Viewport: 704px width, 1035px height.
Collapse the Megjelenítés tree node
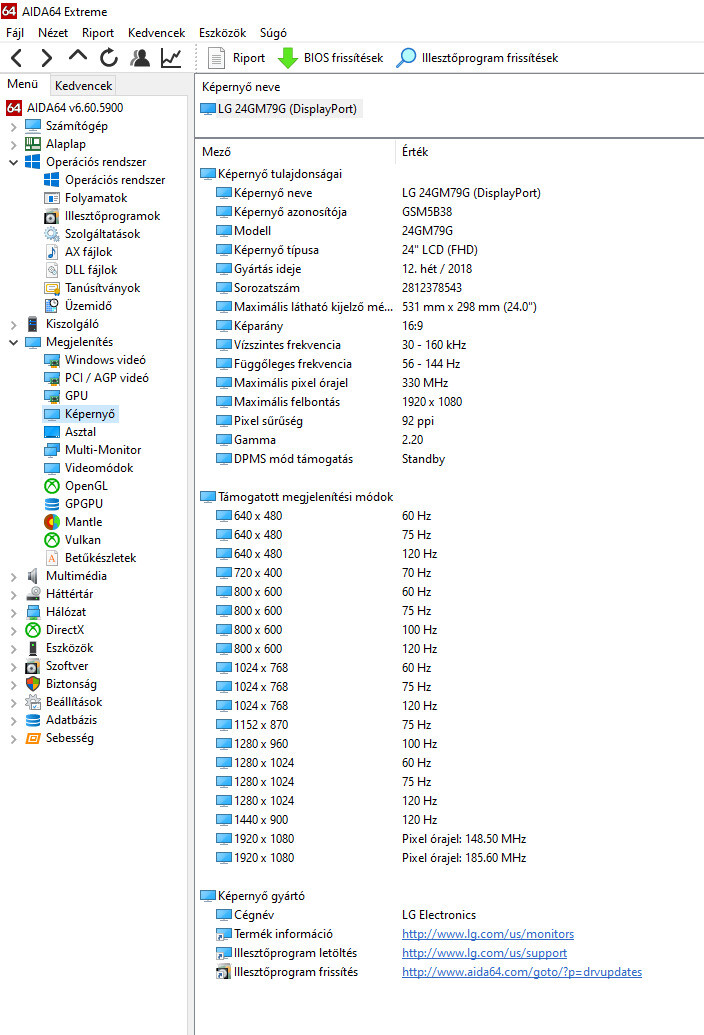point(14,342)
